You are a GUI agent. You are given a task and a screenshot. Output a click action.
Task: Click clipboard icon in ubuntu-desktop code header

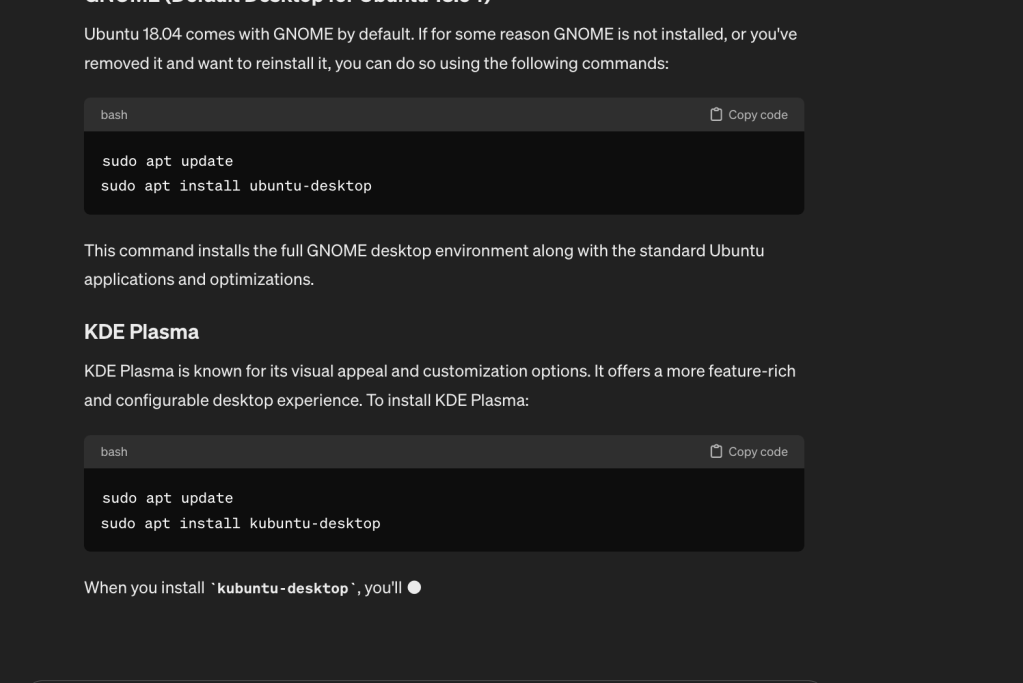pyautogui.click(x=716, y=115)
